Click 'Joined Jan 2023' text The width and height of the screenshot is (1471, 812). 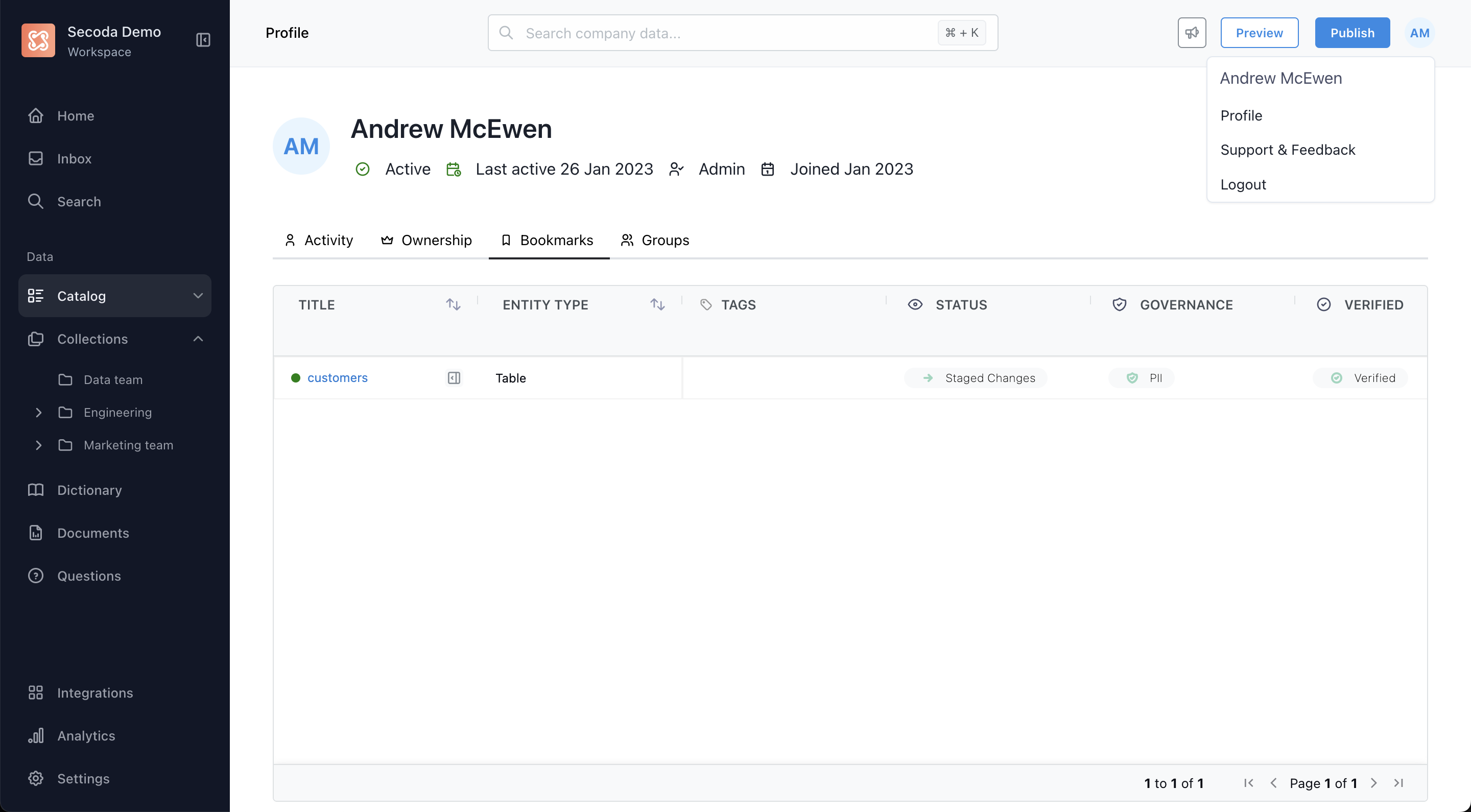coord(851,169)
